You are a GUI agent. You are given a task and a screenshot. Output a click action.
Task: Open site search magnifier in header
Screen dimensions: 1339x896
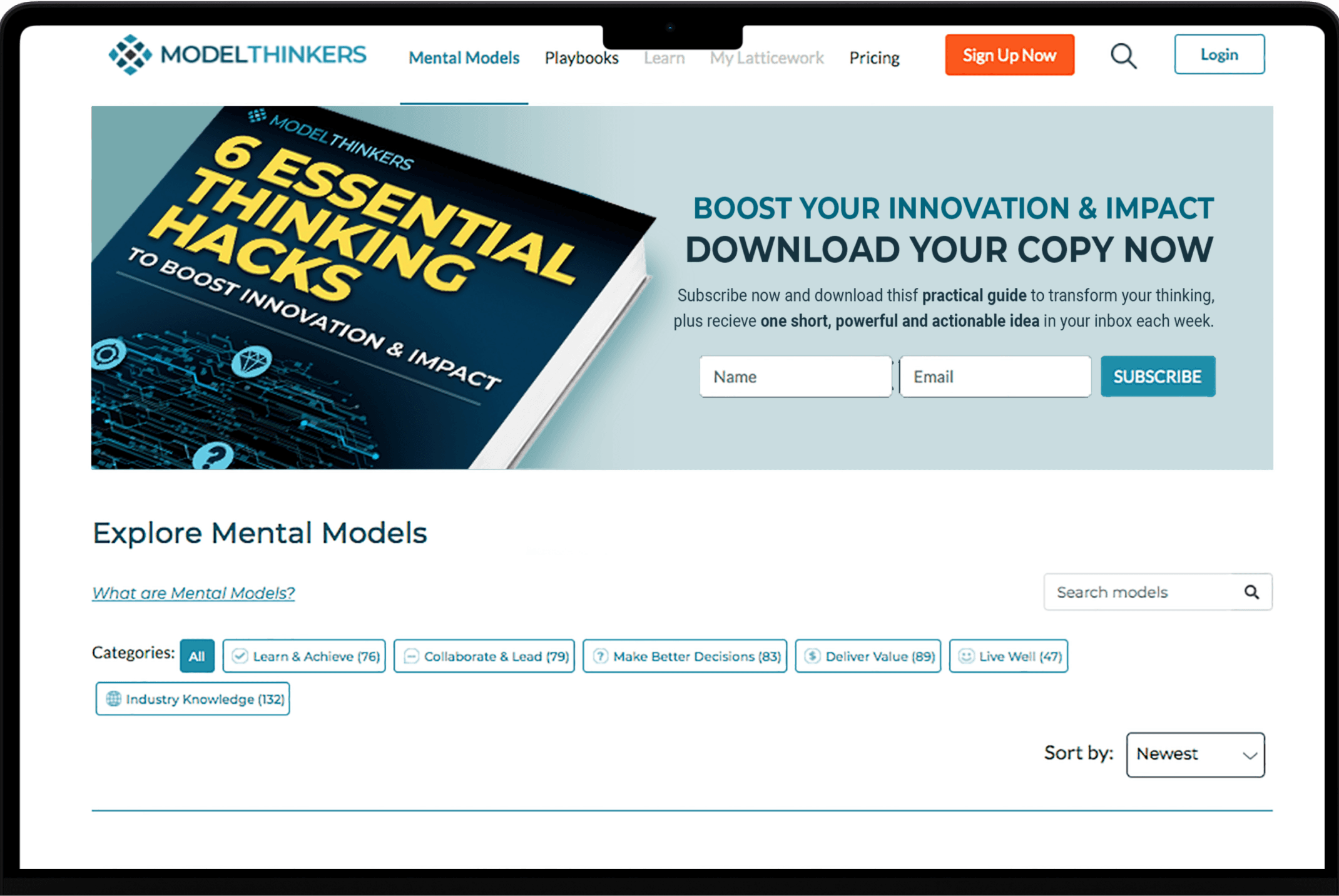click(1123, 56)
